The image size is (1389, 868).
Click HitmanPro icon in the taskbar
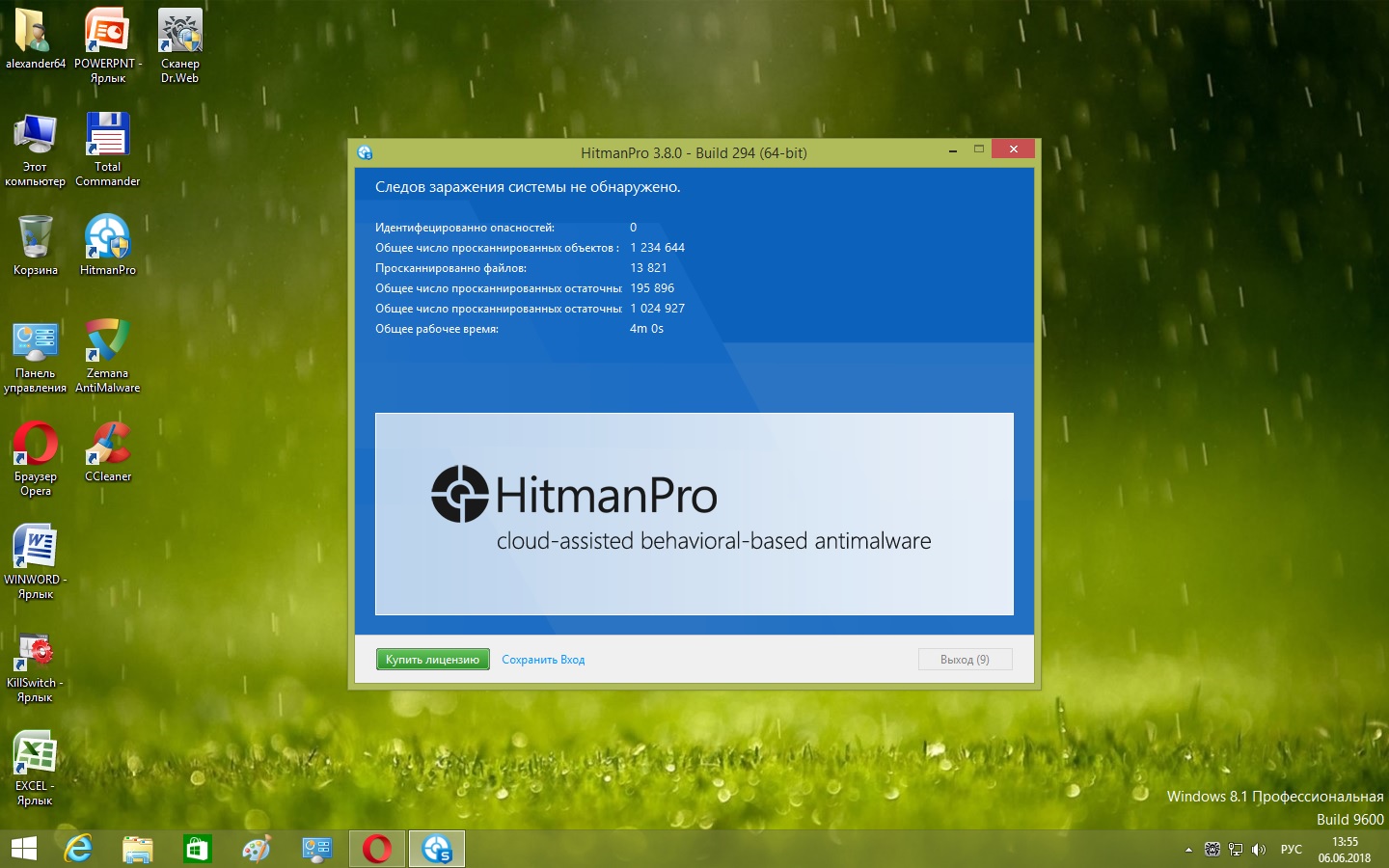click(437, 849)
